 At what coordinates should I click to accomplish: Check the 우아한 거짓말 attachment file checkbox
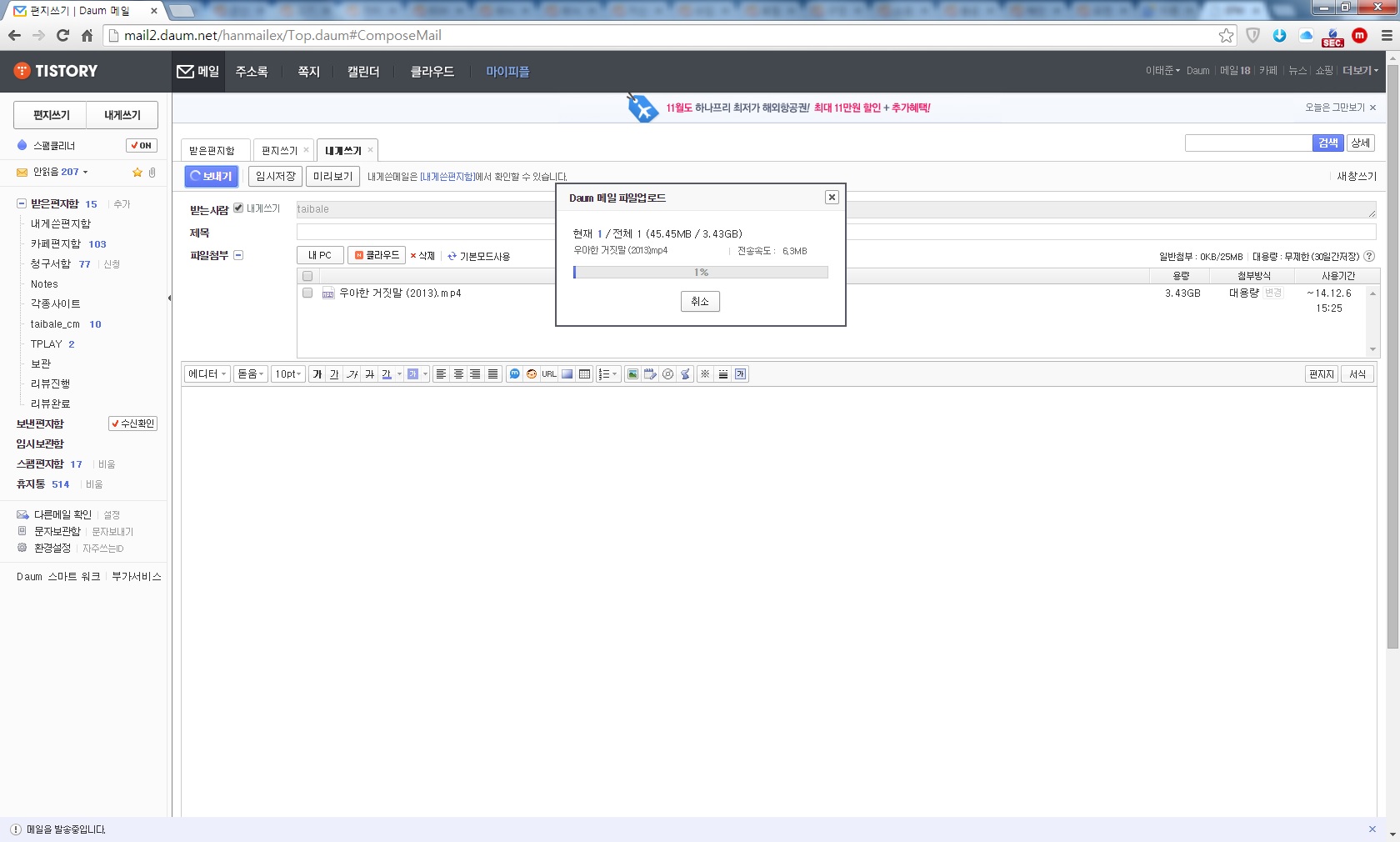point(307,293)
